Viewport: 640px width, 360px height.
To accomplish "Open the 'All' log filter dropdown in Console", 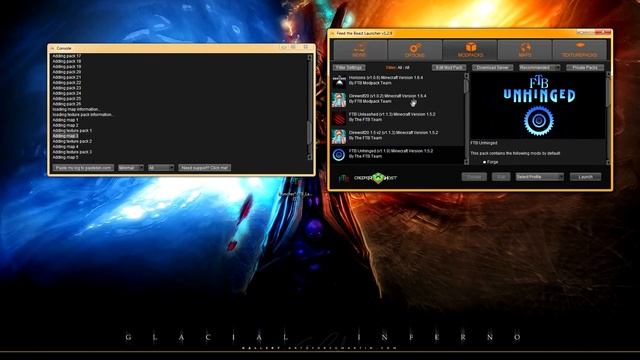I will [x=161, y=168].
